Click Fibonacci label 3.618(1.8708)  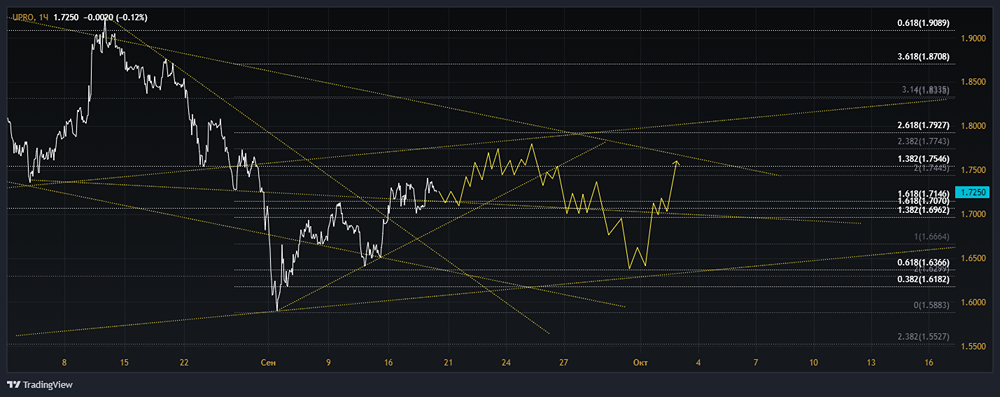924,57
